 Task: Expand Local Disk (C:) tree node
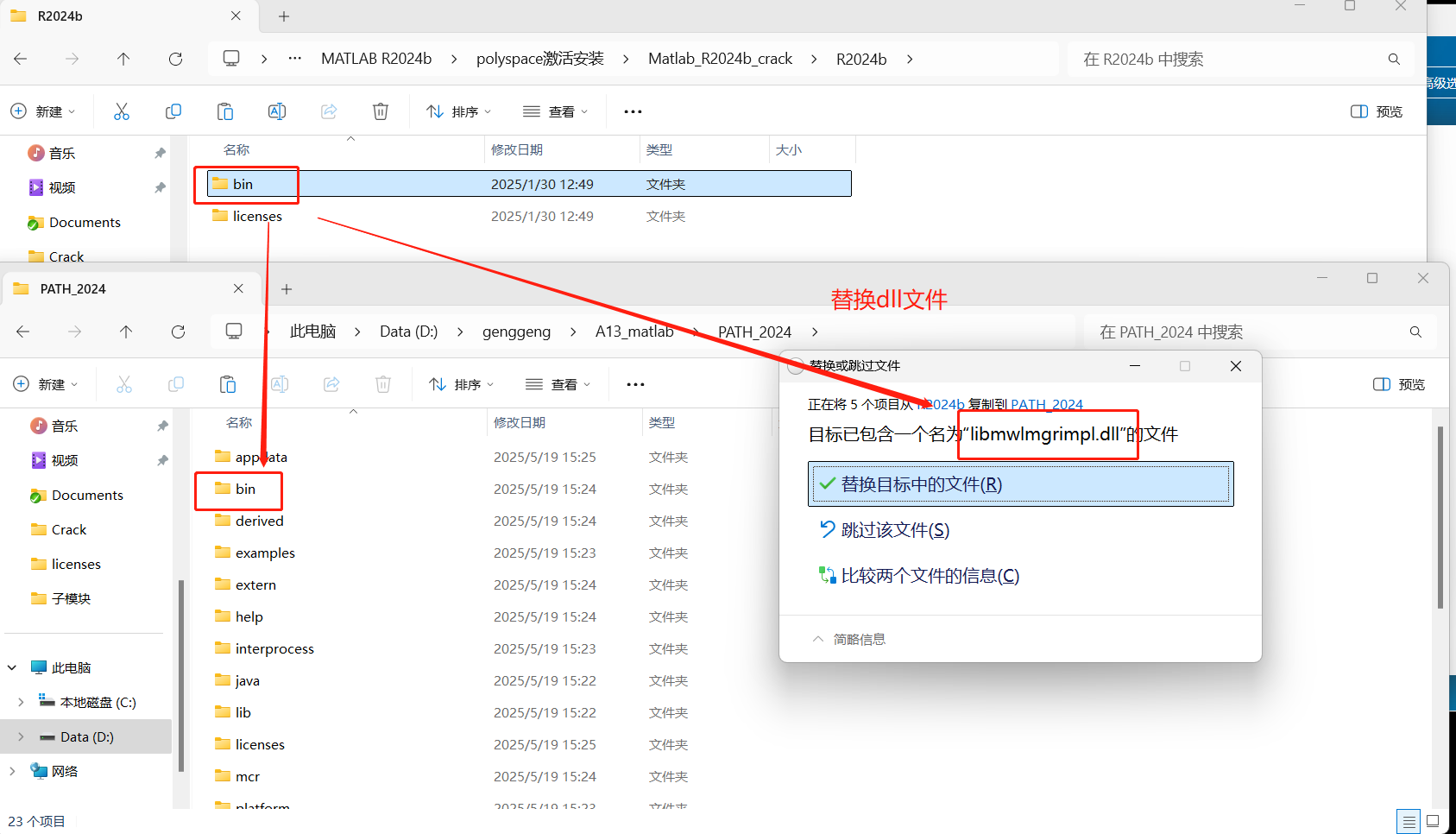click(21, 702)
